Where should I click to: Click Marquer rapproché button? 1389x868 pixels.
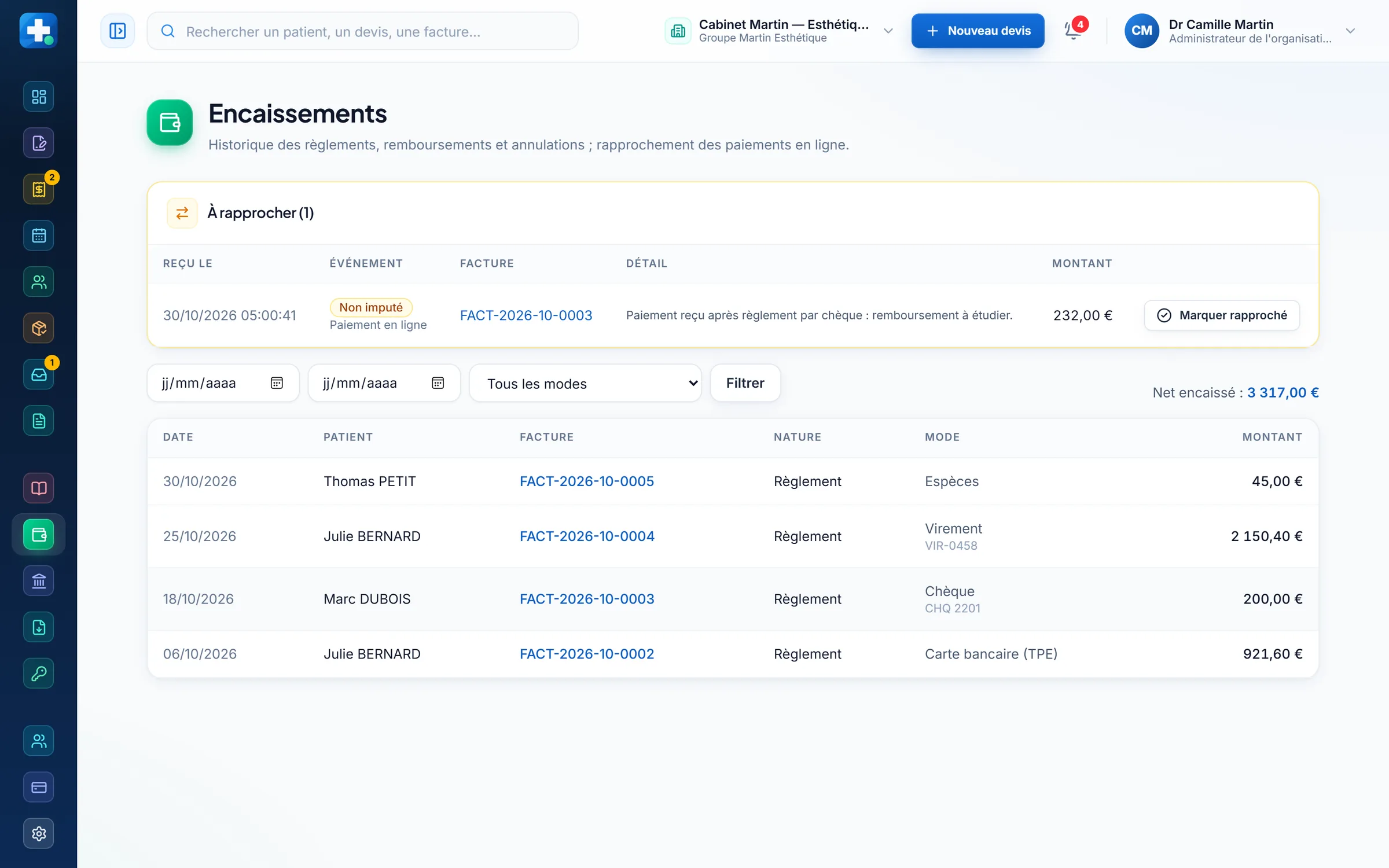click(x=1222, y=315)
